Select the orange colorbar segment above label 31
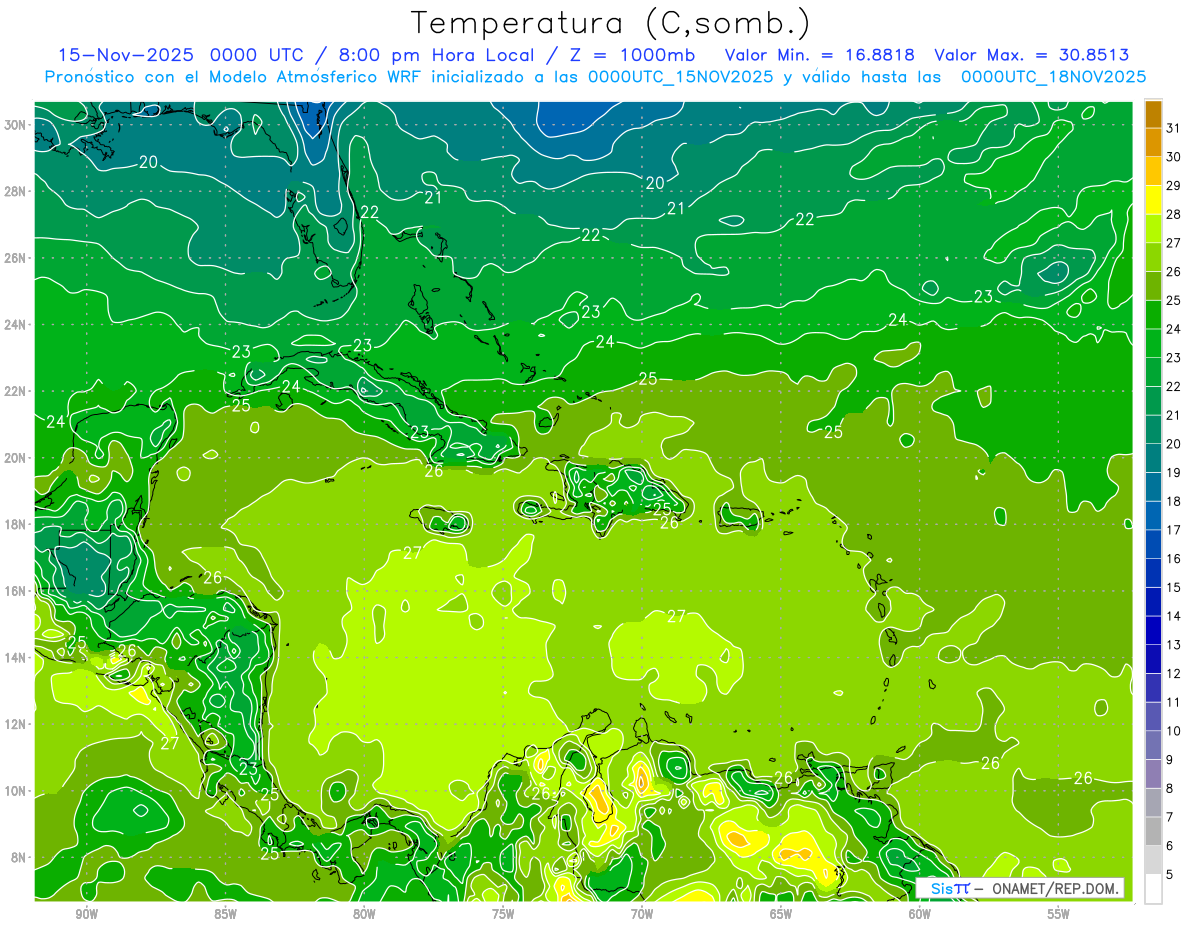This screenshot has height=927, width=1200. [1153, 114]
